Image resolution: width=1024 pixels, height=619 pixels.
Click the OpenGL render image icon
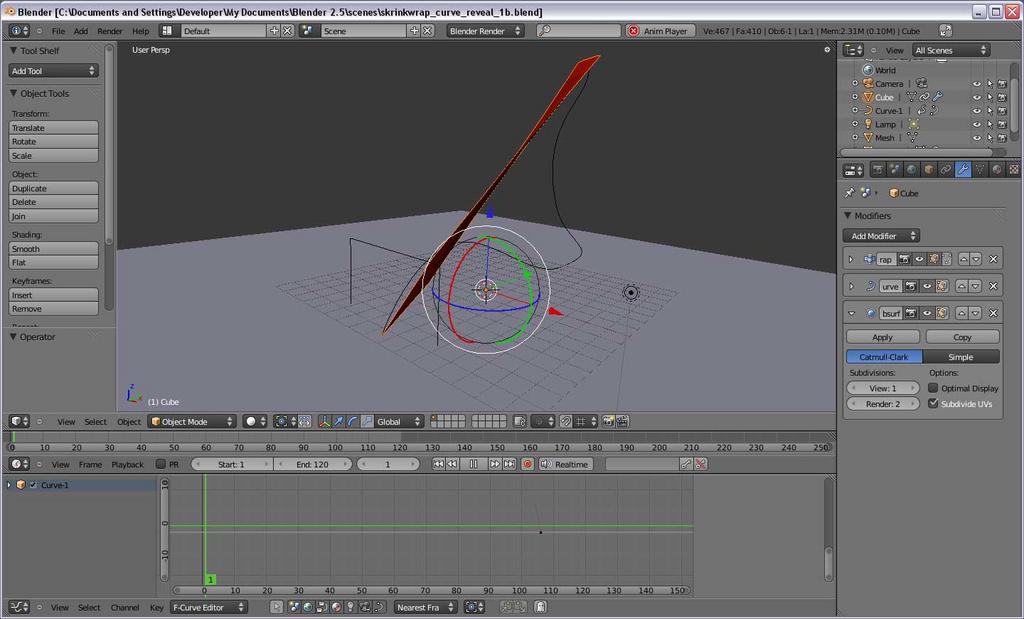click(608, 422)
